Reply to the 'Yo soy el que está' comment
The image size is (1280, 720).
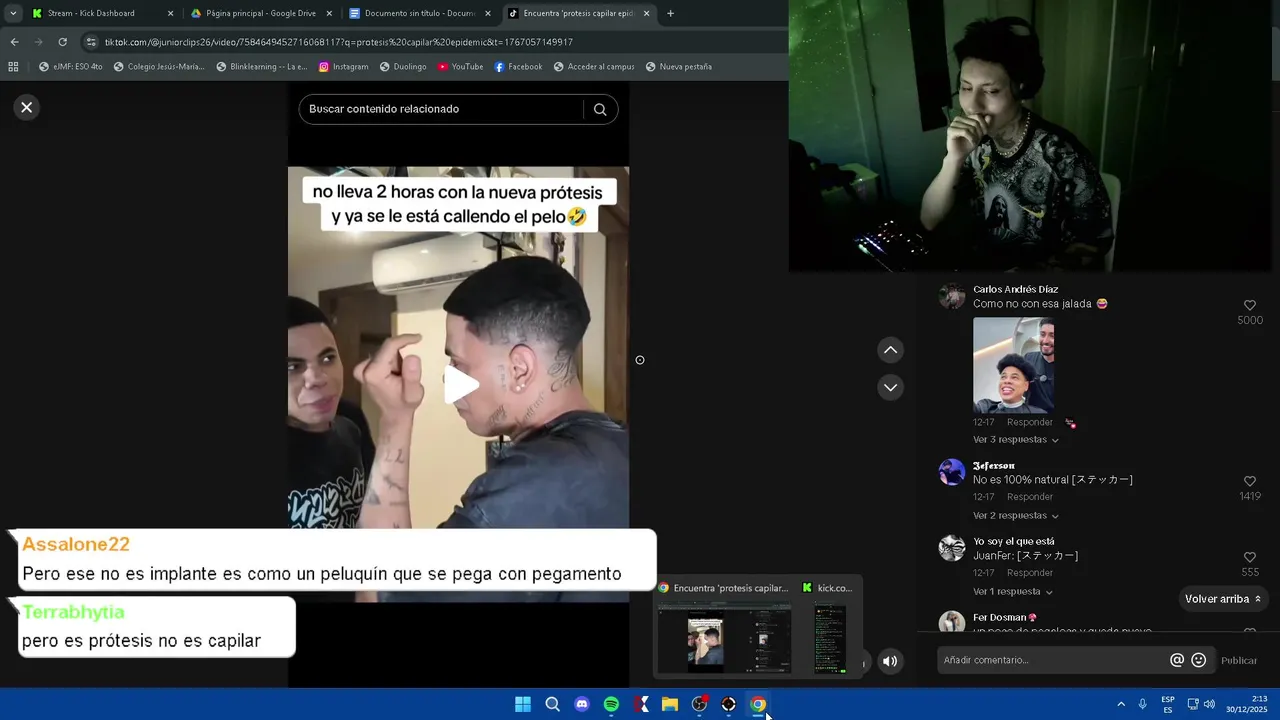[x=1029, y=573]
